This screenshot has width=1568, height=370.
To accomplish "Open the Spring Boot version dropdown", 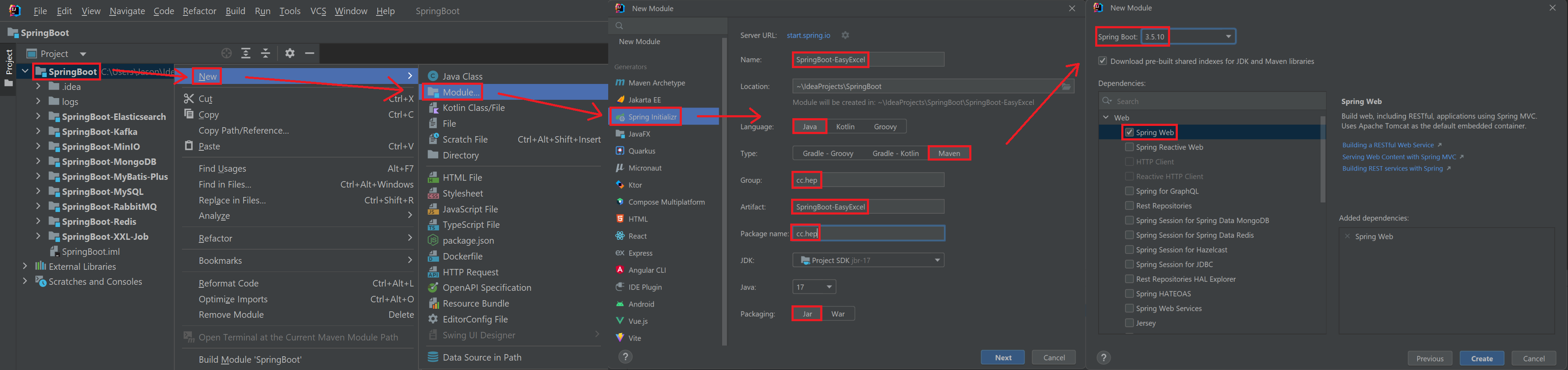I will point(1228,36).
